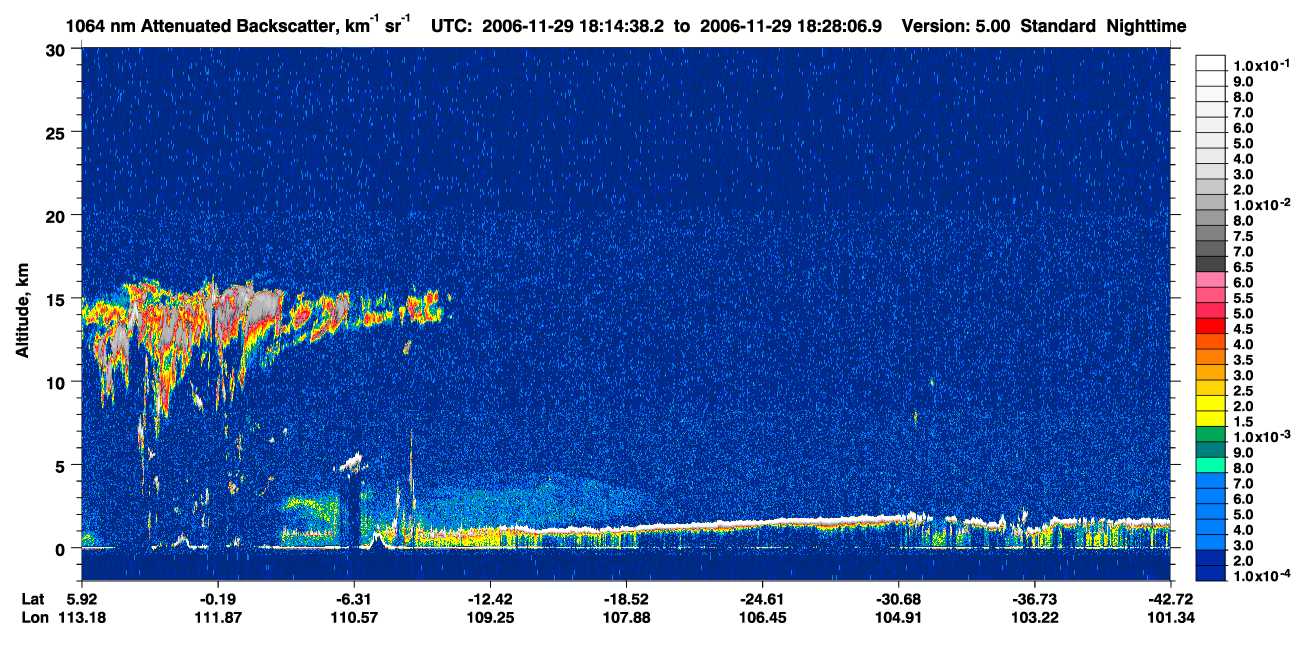Click longitude value 107.88
Viewport: 1300px width, 667px height.
(x=625, y=617)
